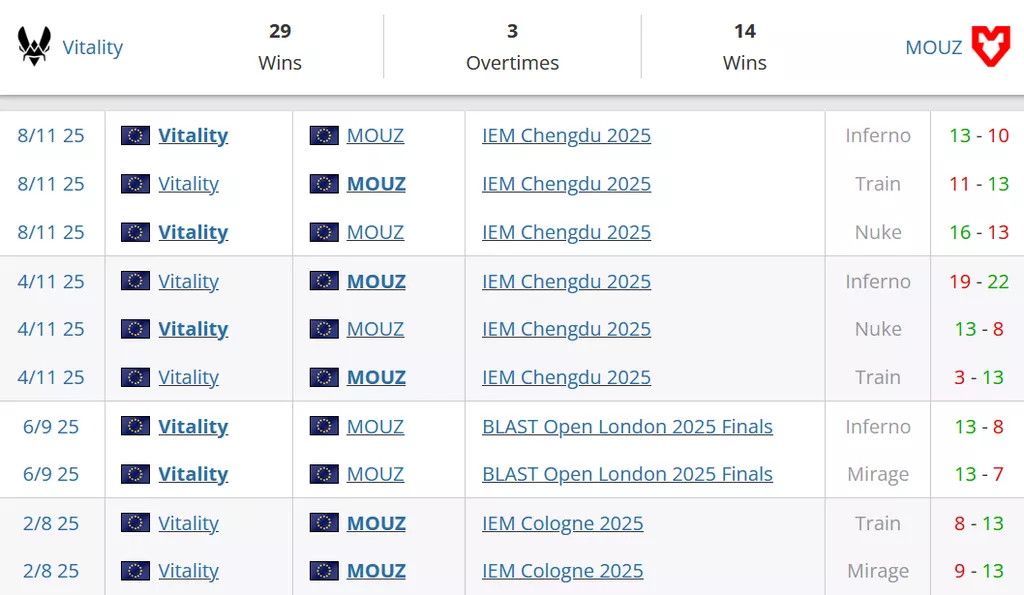This screenshot has width=1024, height=595.
Task: Select EU flag beside Vitality, 16-13 Nuke row
Action: tap(135, 232)
